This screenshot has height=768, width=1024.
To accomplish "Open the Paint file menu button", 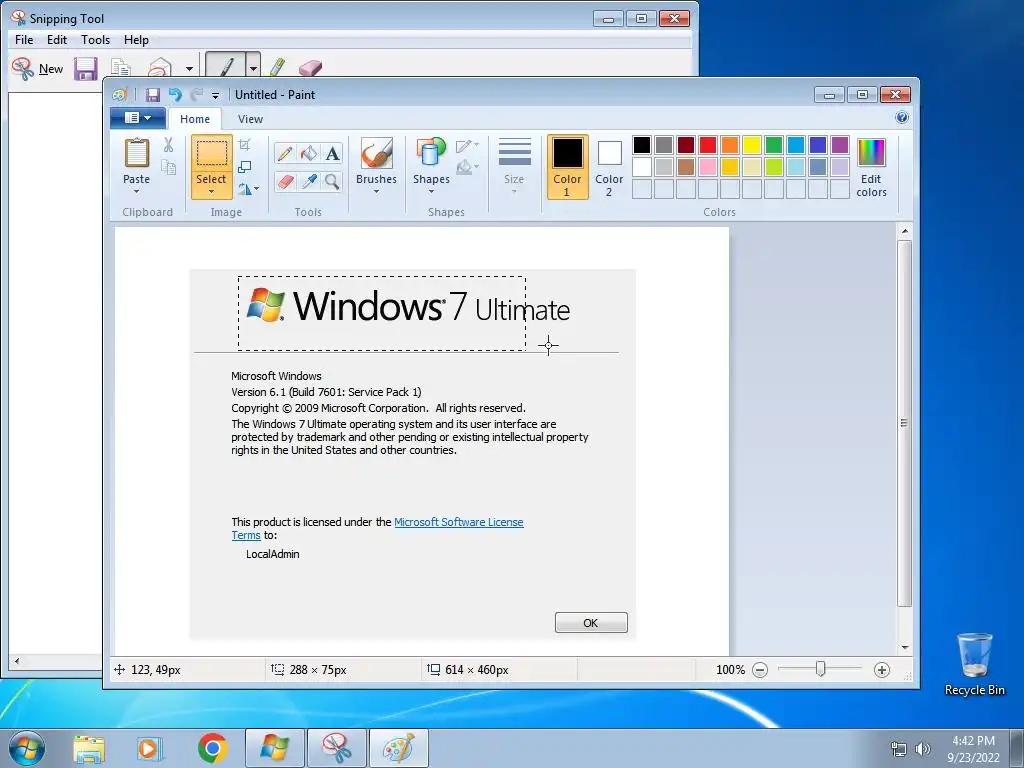I will 137,118.
